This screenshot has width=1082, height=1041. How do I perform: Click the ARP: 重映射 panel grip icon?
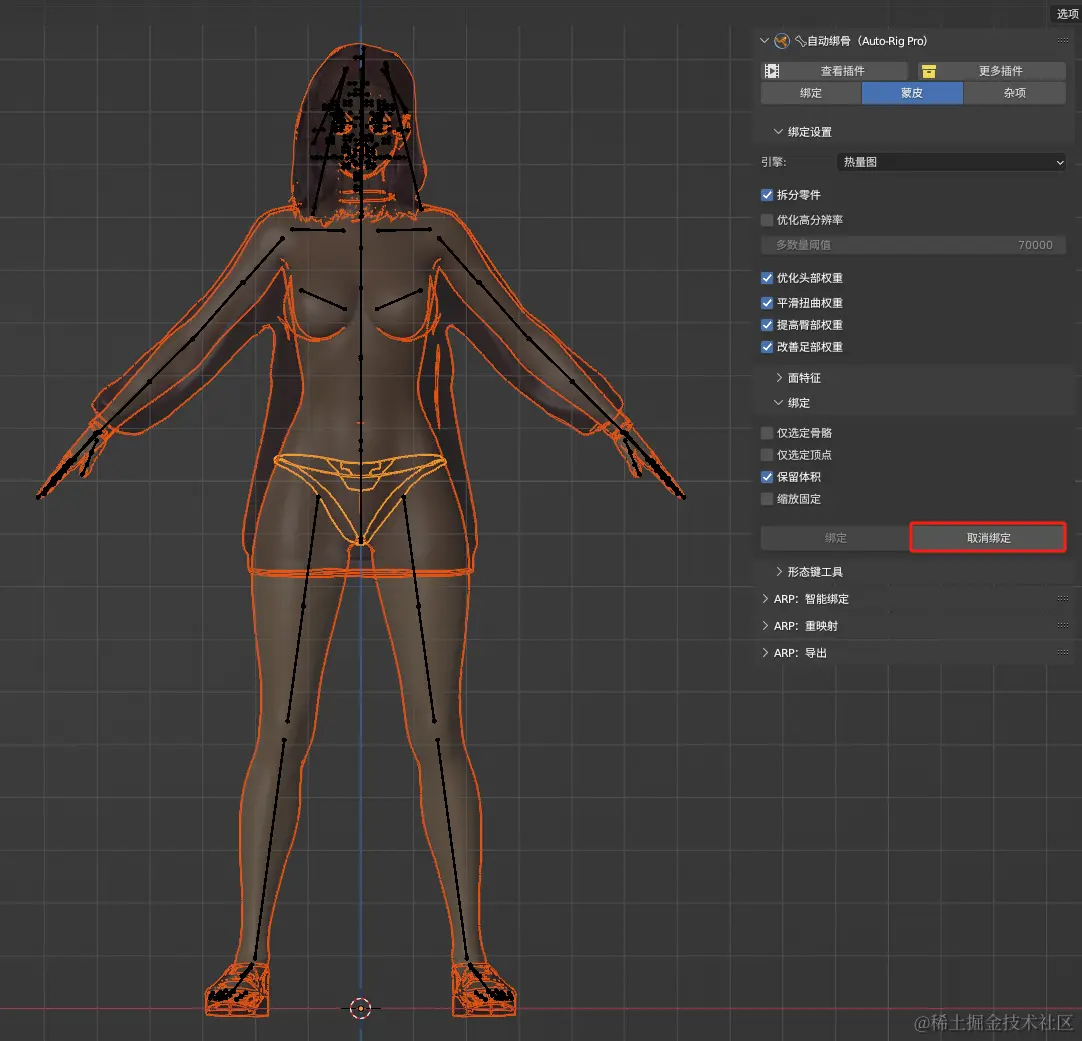(1062, 626)
